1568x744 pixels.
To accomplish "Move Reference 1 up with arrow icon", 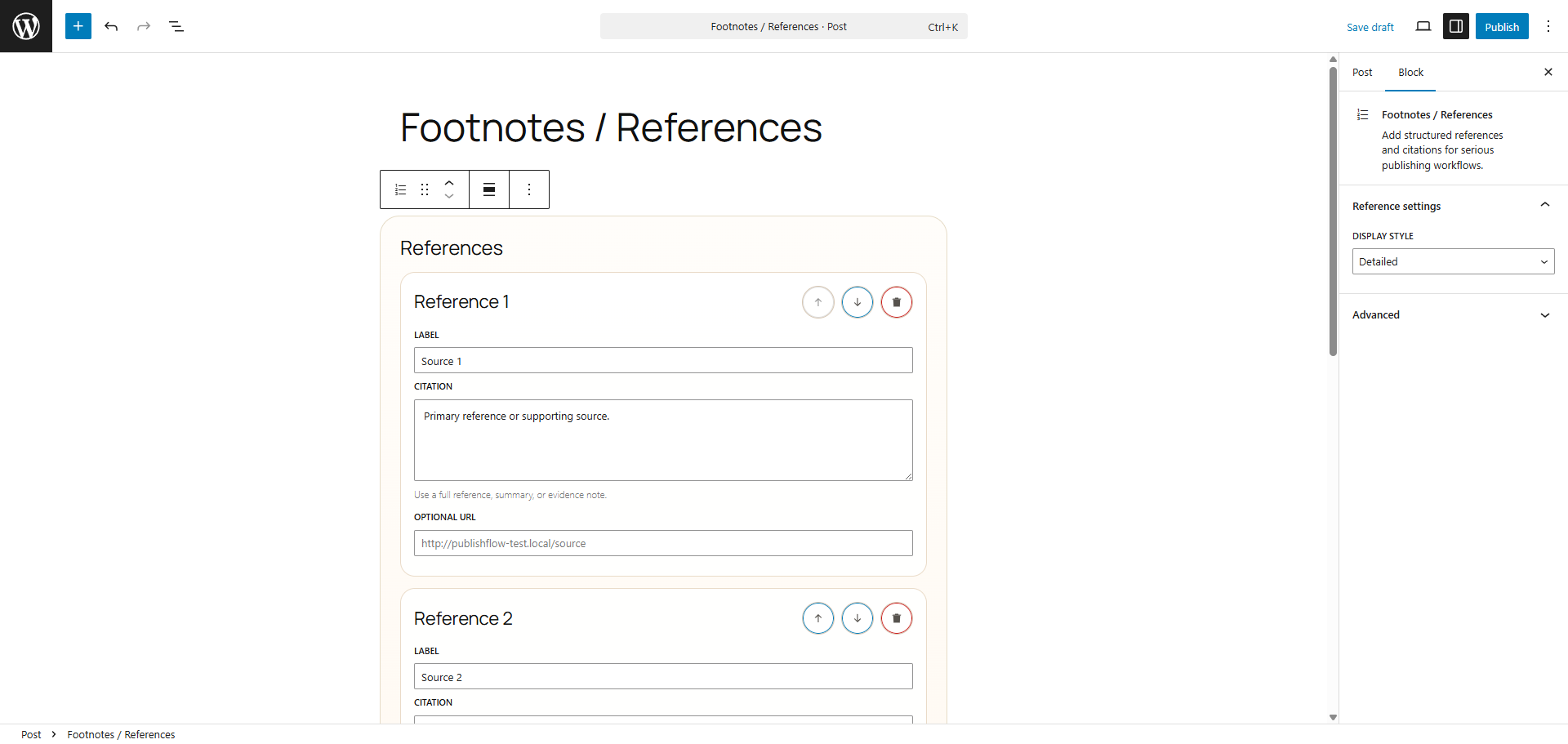I will coord(817,301).
